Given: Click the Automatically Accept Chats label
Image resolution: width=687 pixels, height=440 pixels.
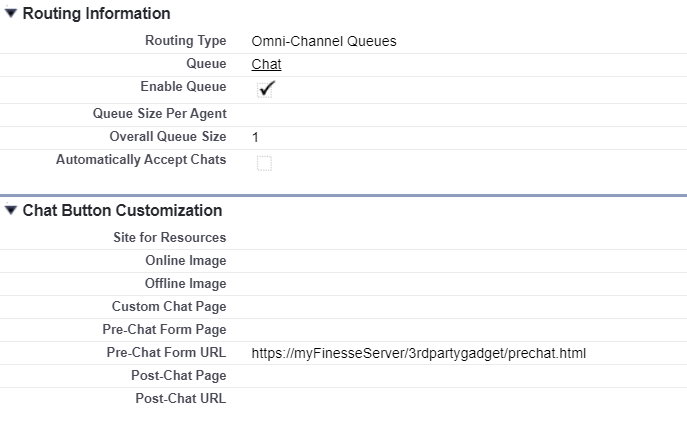Looking at the screenshot, I should [x=141, y=160].
